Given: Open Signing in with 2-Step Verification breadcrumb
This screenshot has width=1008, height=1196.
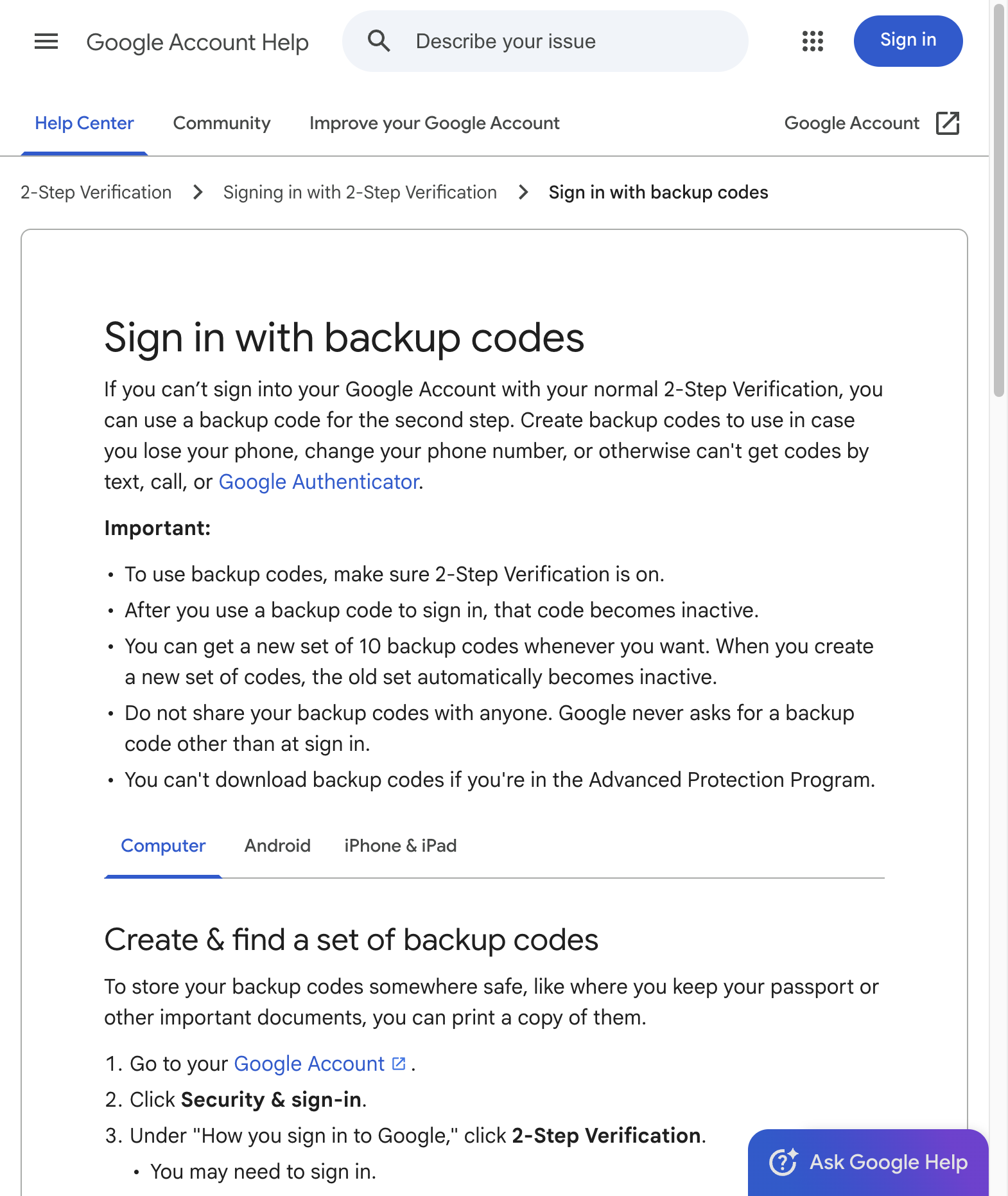Looking at the screenshot, I should click(x=360, y=193).
